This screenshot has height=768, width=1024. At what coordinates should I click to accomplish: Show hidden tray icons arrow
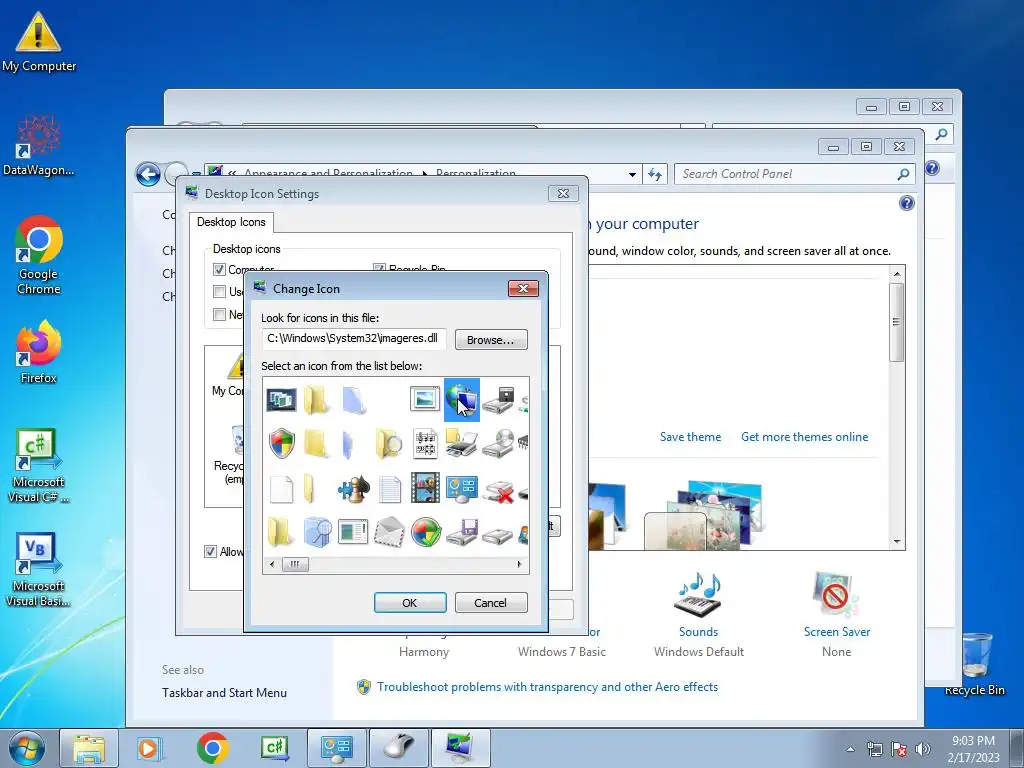coord(850,749)
